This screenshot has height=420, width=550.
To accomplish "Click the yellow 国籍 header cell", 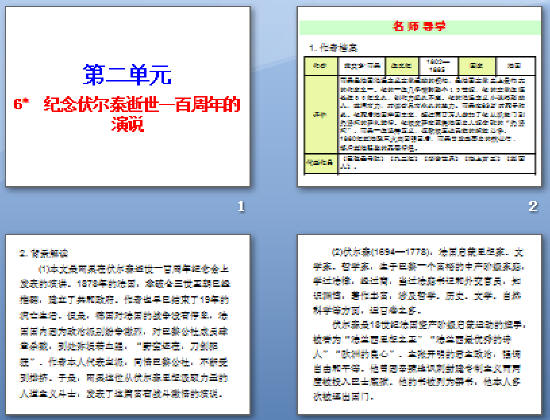I will coord(477,66).
